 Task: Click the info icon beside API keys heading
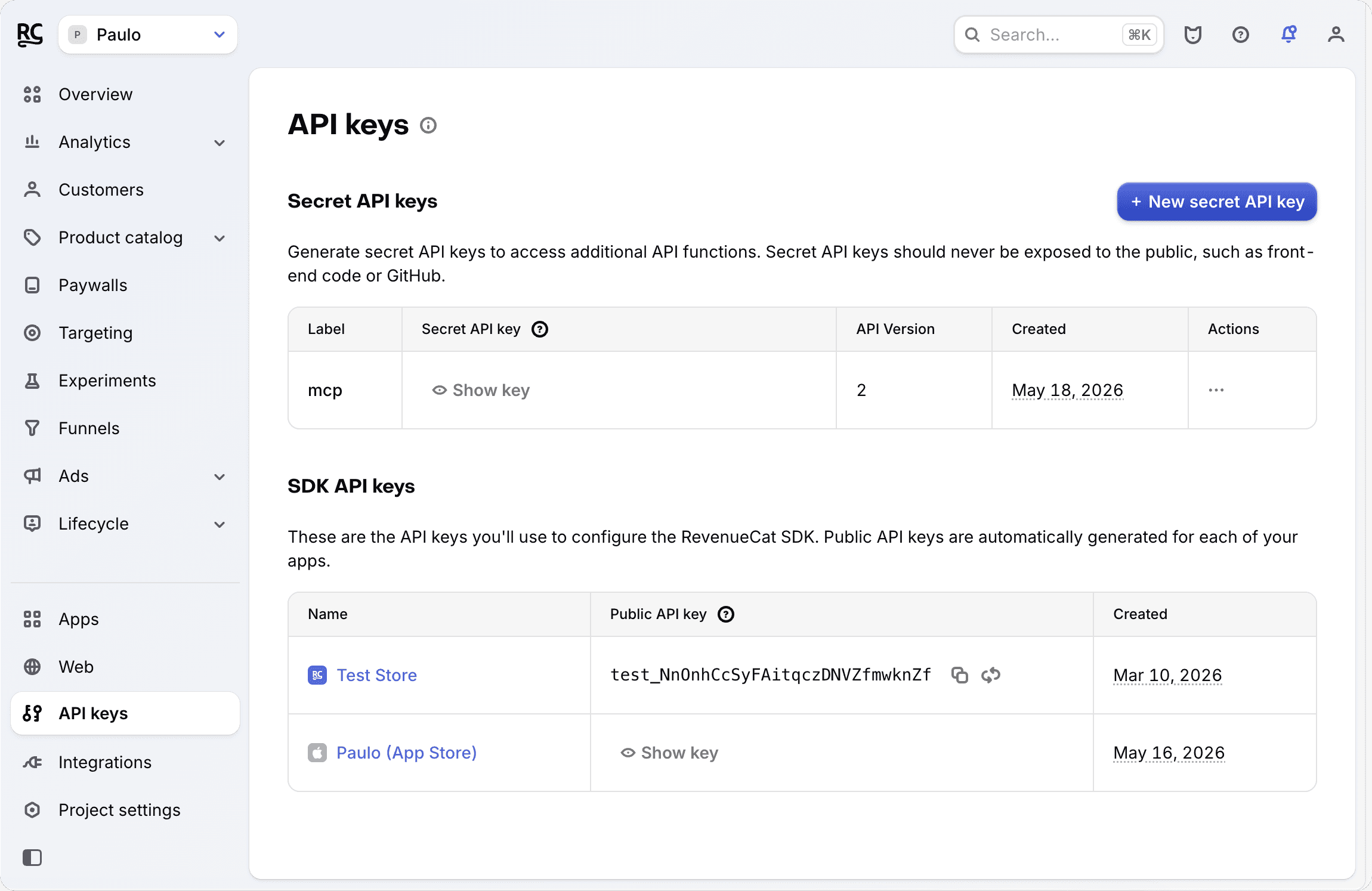pyautogui.click(x=428, y=125)
